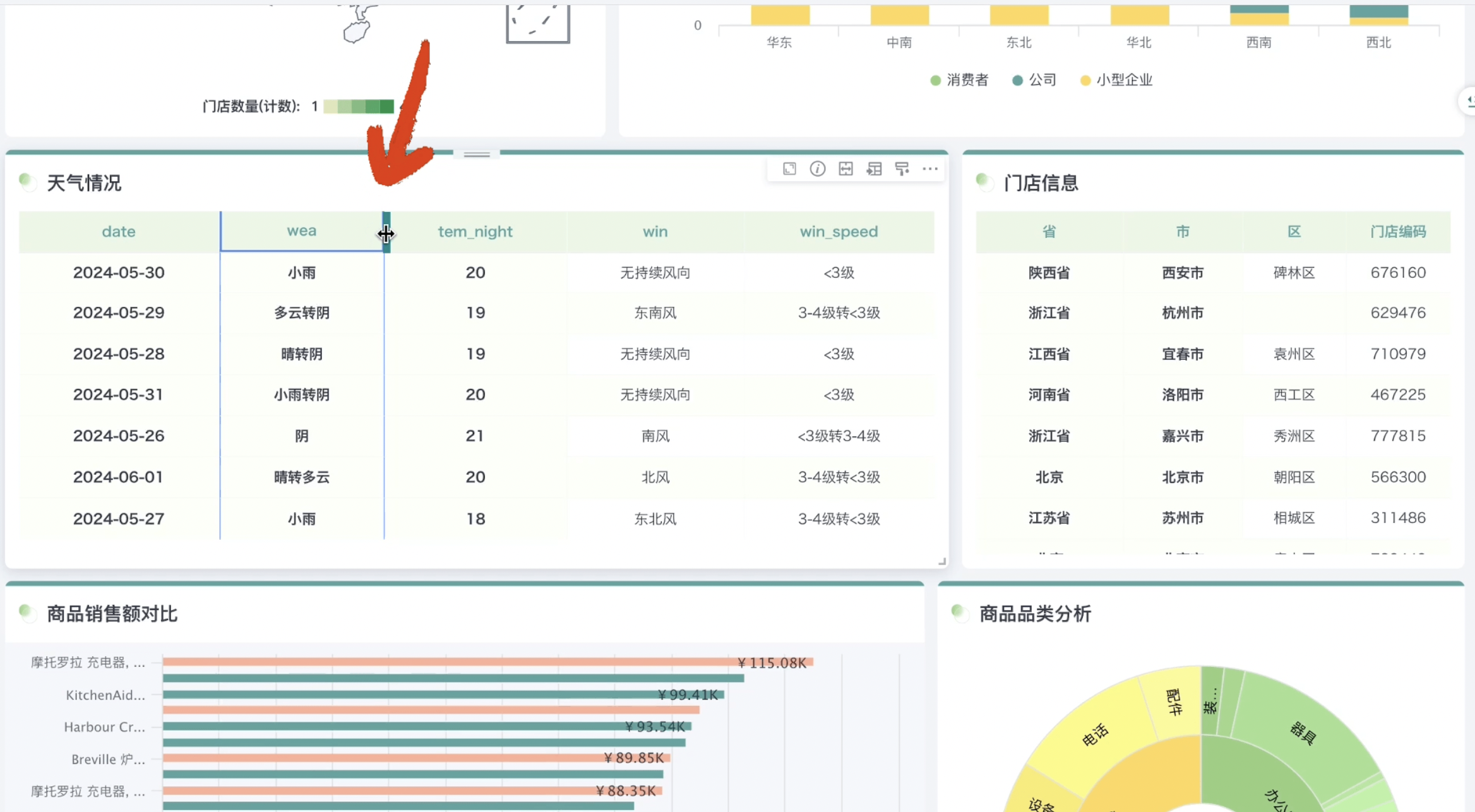Toggle the 小型企业 legend item
Image resolution: width=1475 pixels, height=812 pixels.
point(1116,80)
